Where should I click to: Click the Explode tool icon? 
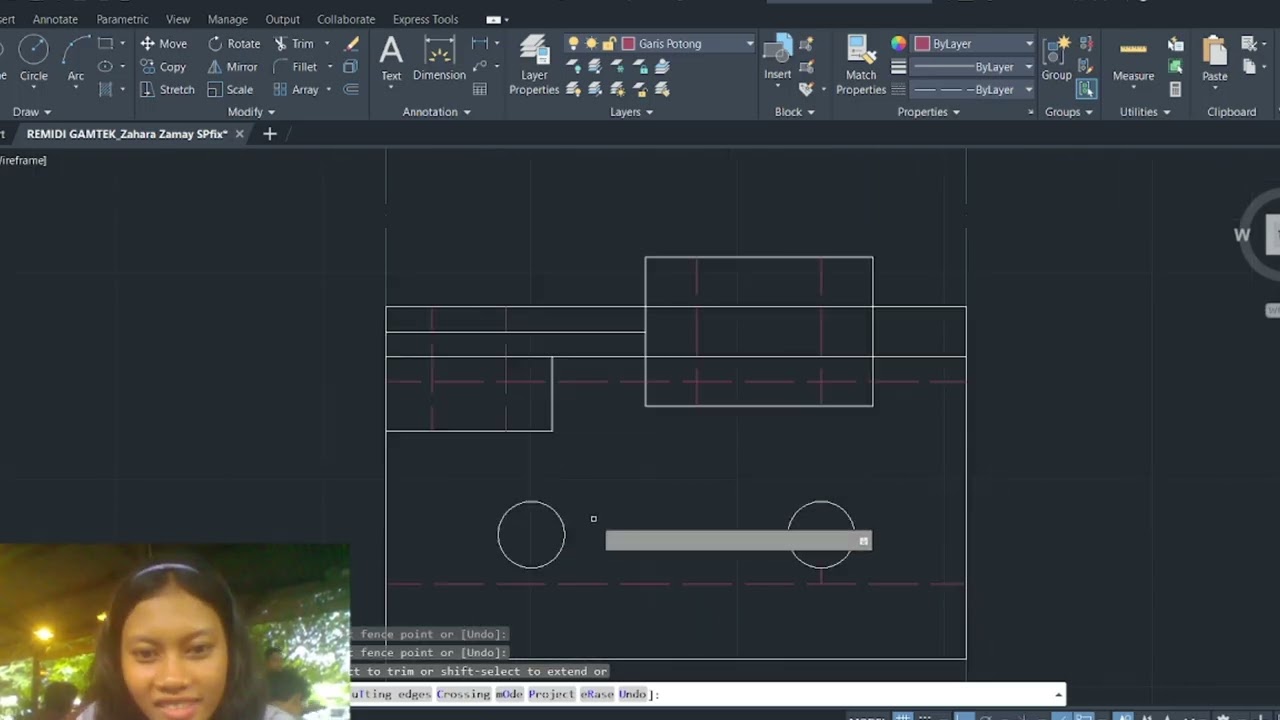tap(350, 67)
